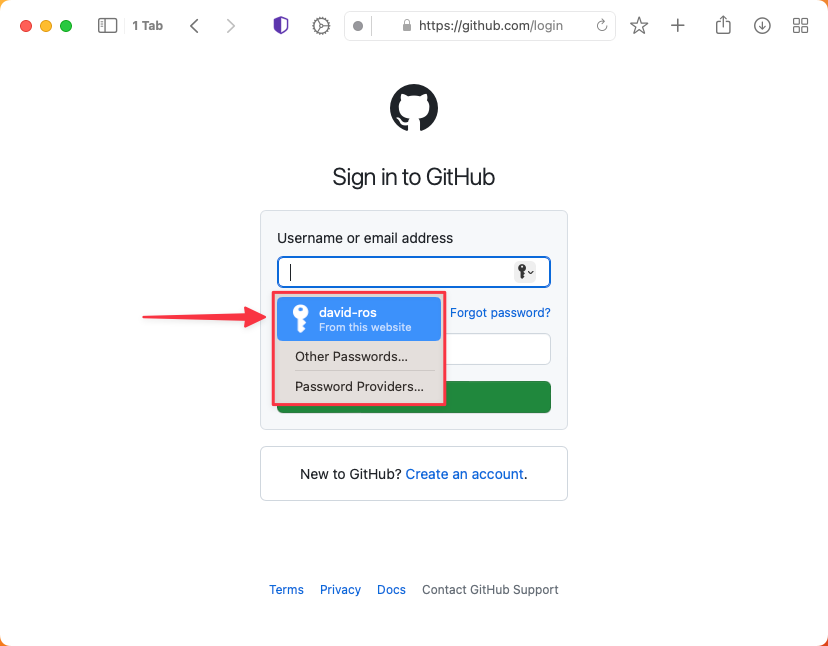The width and height of the screenshot is (828, 646).
Task: Show tab overview with the grid icon
Action: click(x=800, y=25)
